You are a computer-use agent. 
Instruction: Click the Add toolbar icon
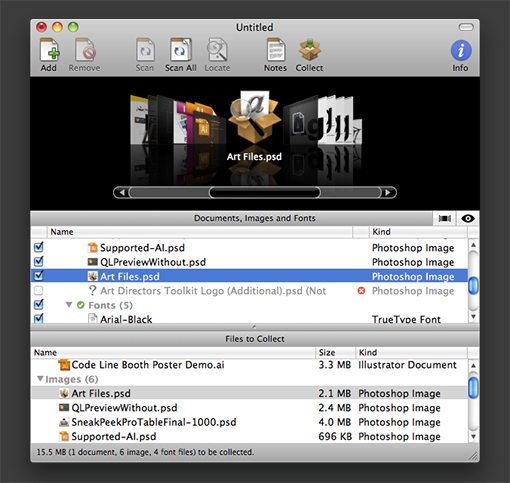(x=50, y=50)
